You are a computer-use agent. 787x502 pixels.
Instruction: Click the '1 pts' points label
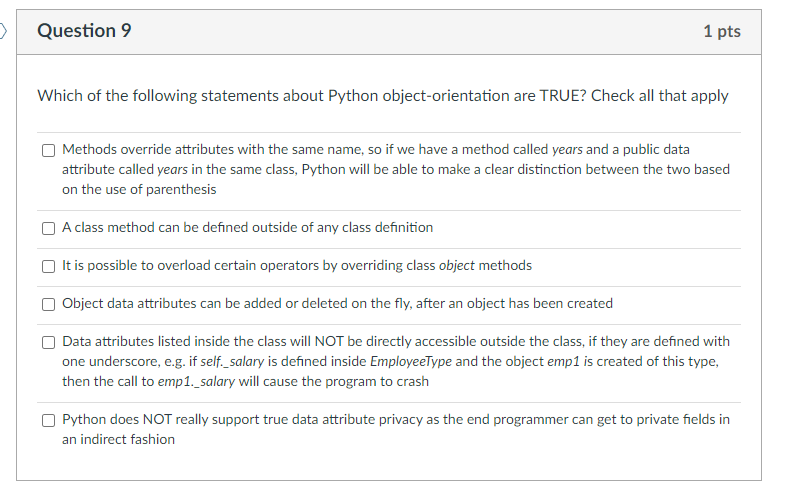pyautogui.click(x=722, y=32)
